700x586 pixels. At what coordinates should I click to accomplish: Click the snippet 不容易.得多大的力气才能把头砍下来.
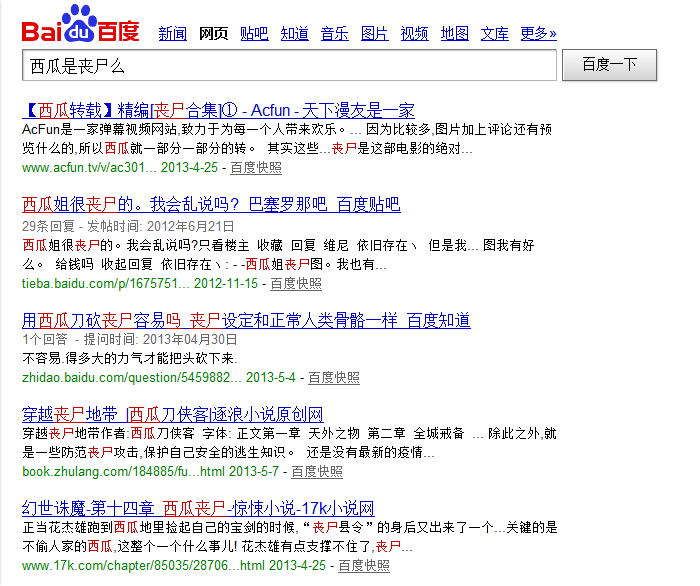[130, 358]
